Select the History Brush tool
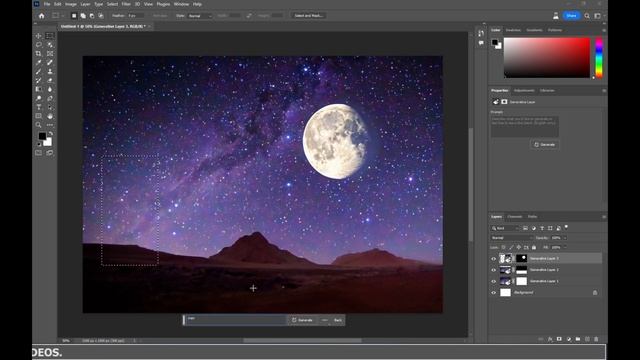The image size is (640, 360). tap(38, 80)
